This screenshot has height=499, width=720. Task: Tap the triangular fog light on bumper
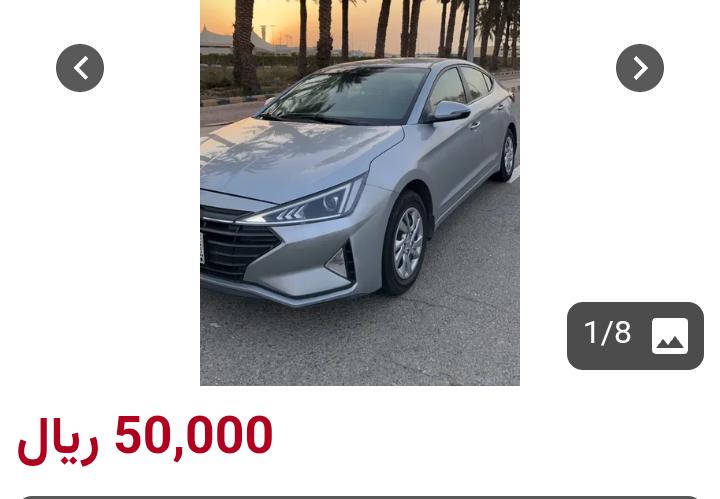[339, 263]
